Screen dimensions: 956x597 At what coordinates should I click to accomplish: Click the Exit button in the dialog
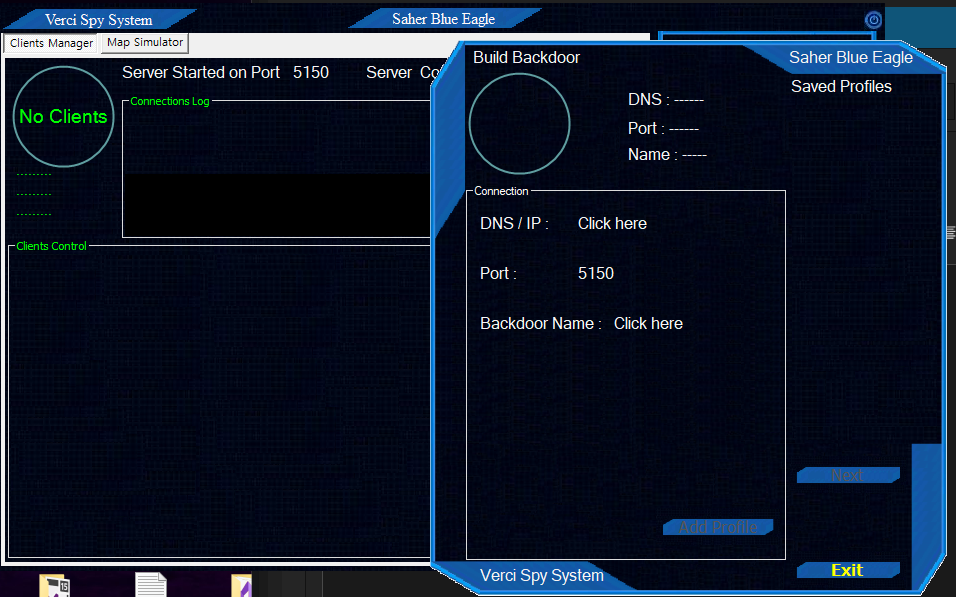tap(847, 570)
